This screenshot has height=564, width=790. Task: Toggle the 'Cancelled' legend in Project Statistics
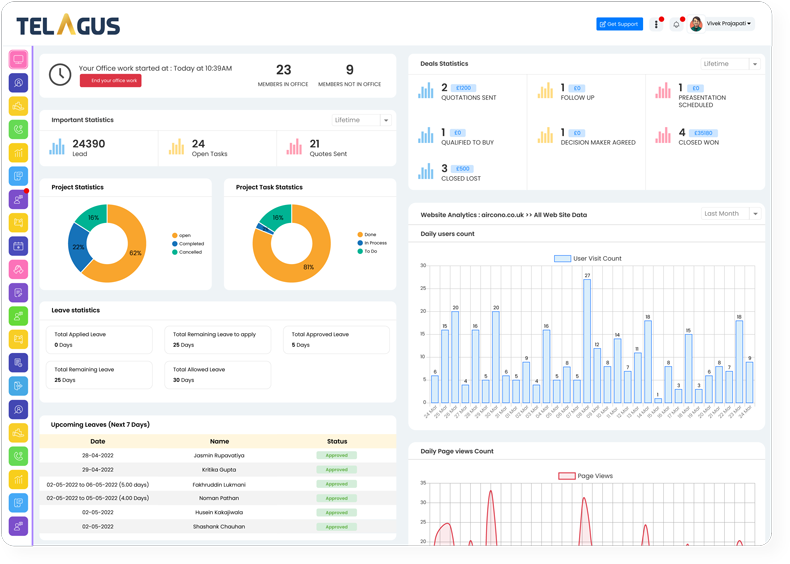(187, 252)
